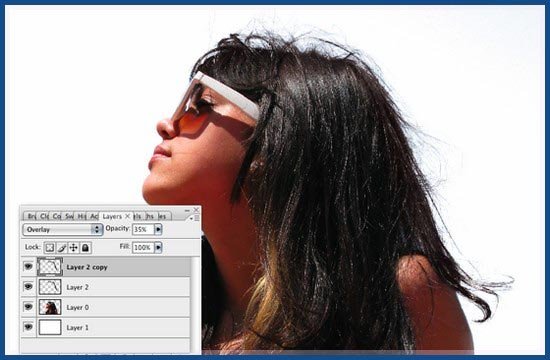Click the Fill 100% value field
This screenshot has width=550, height=360.
[x=143, y=248]
